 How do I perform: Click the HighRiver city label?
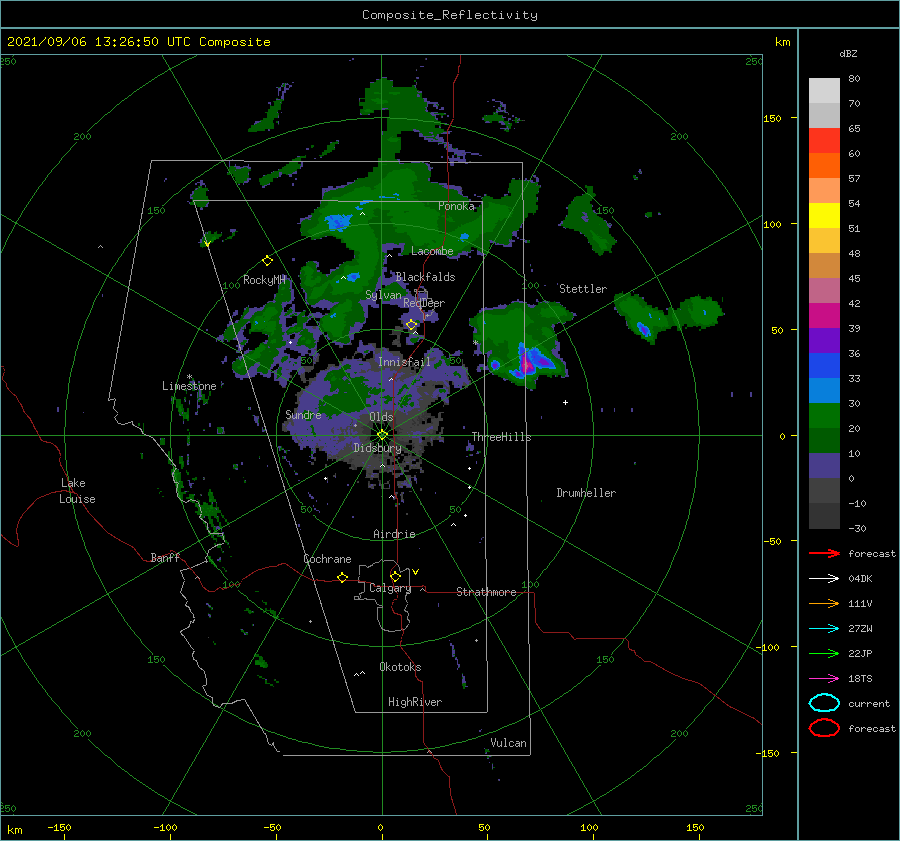pos(414,702)
